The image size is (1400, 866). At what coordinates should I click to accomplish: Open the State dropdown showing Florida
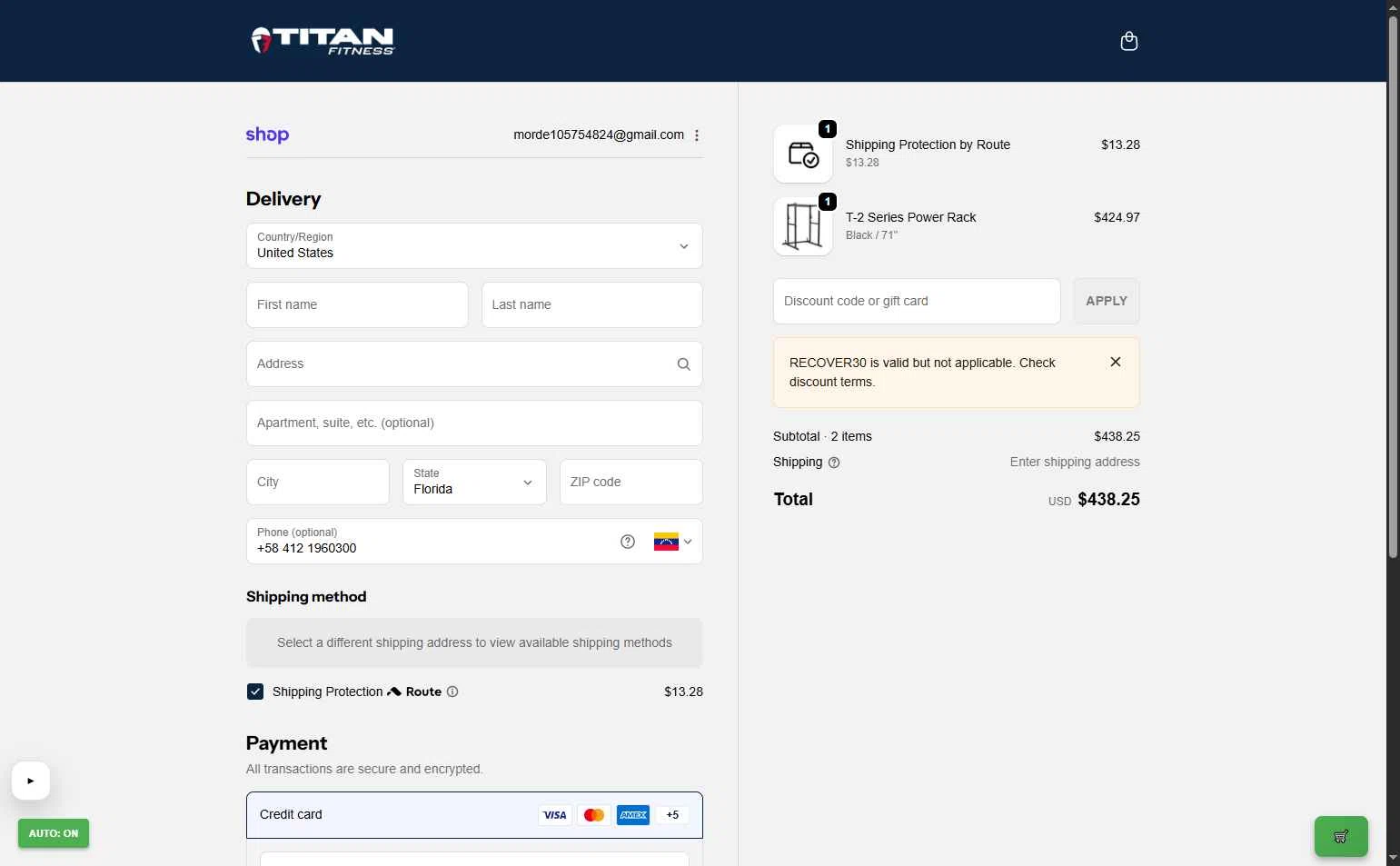pos(474,483)
